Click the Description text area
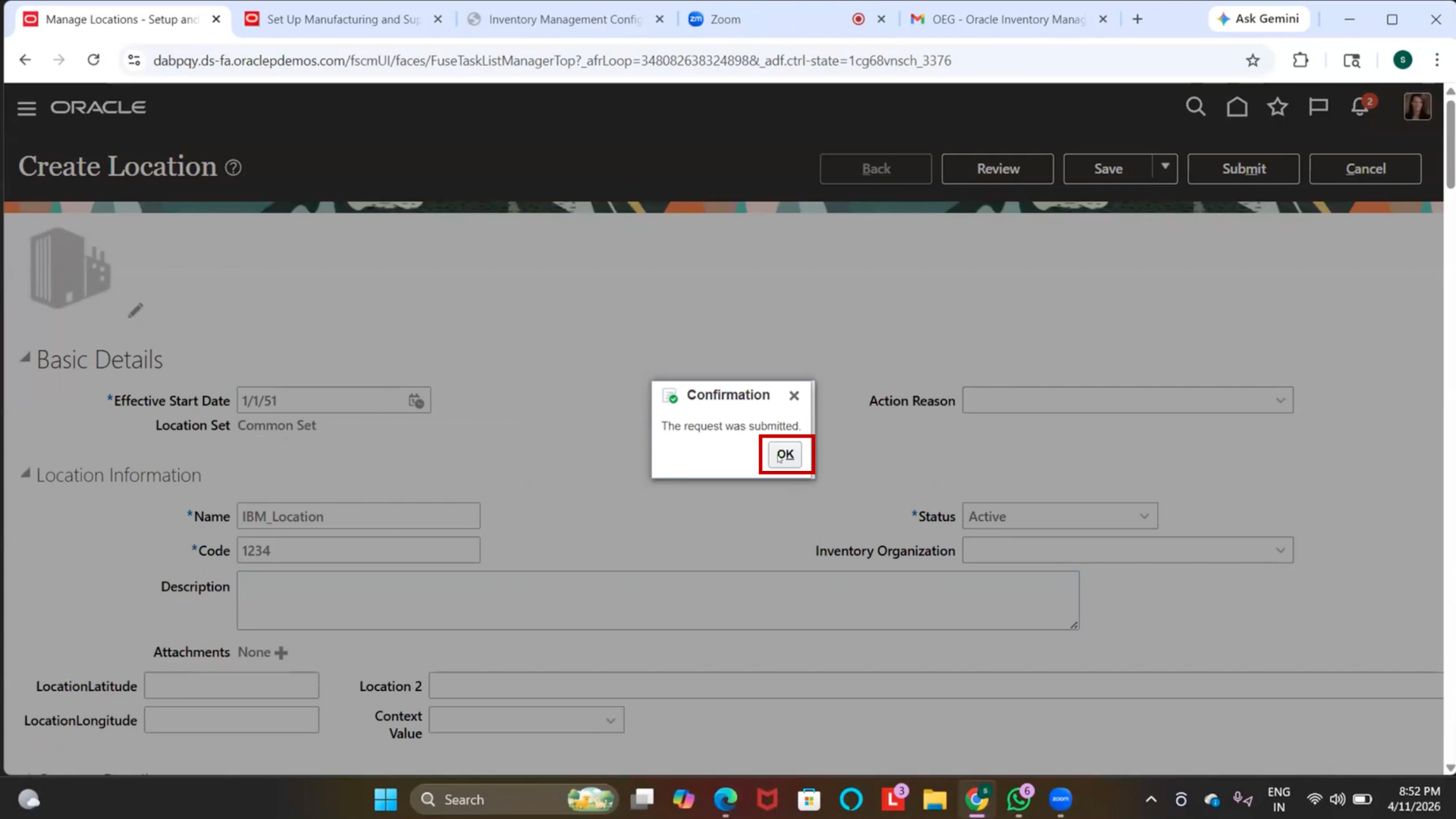This screenshot has width=1456, height=819. [657, 601]
